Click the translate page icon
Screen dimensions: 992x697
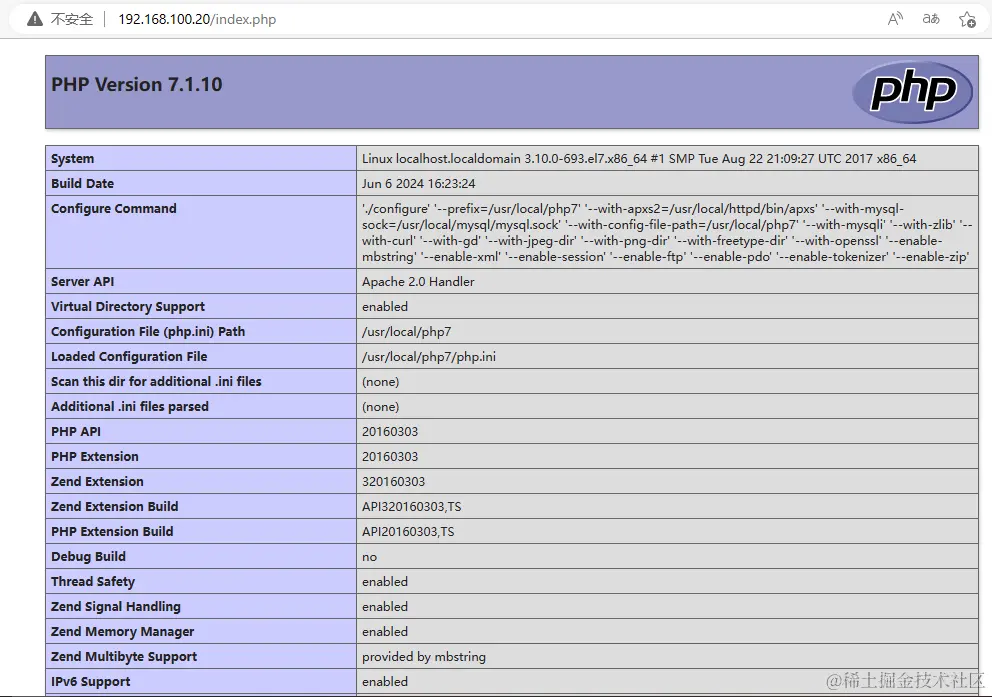tap(931, 19)
